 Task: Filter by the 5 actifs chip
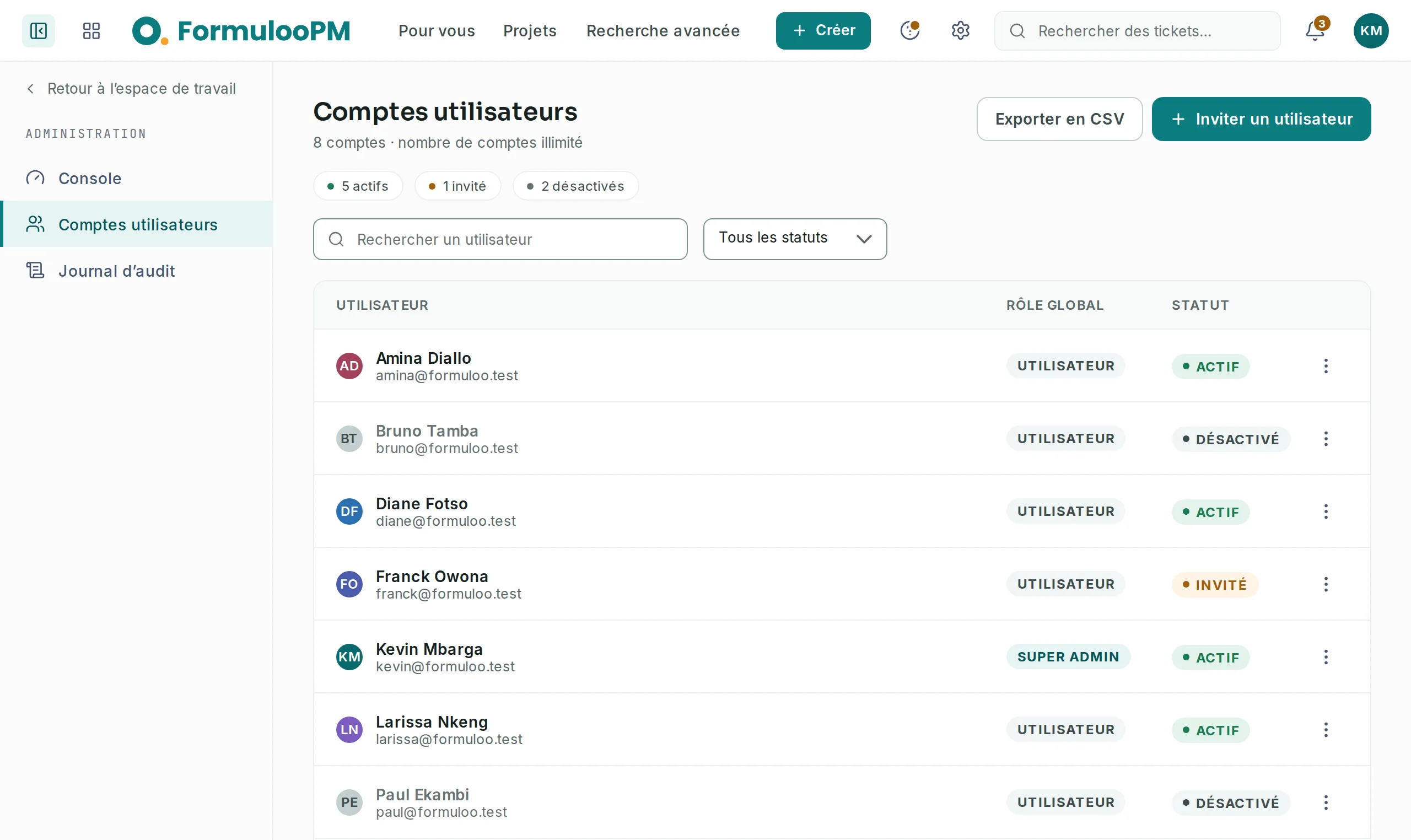pos(358,186)
